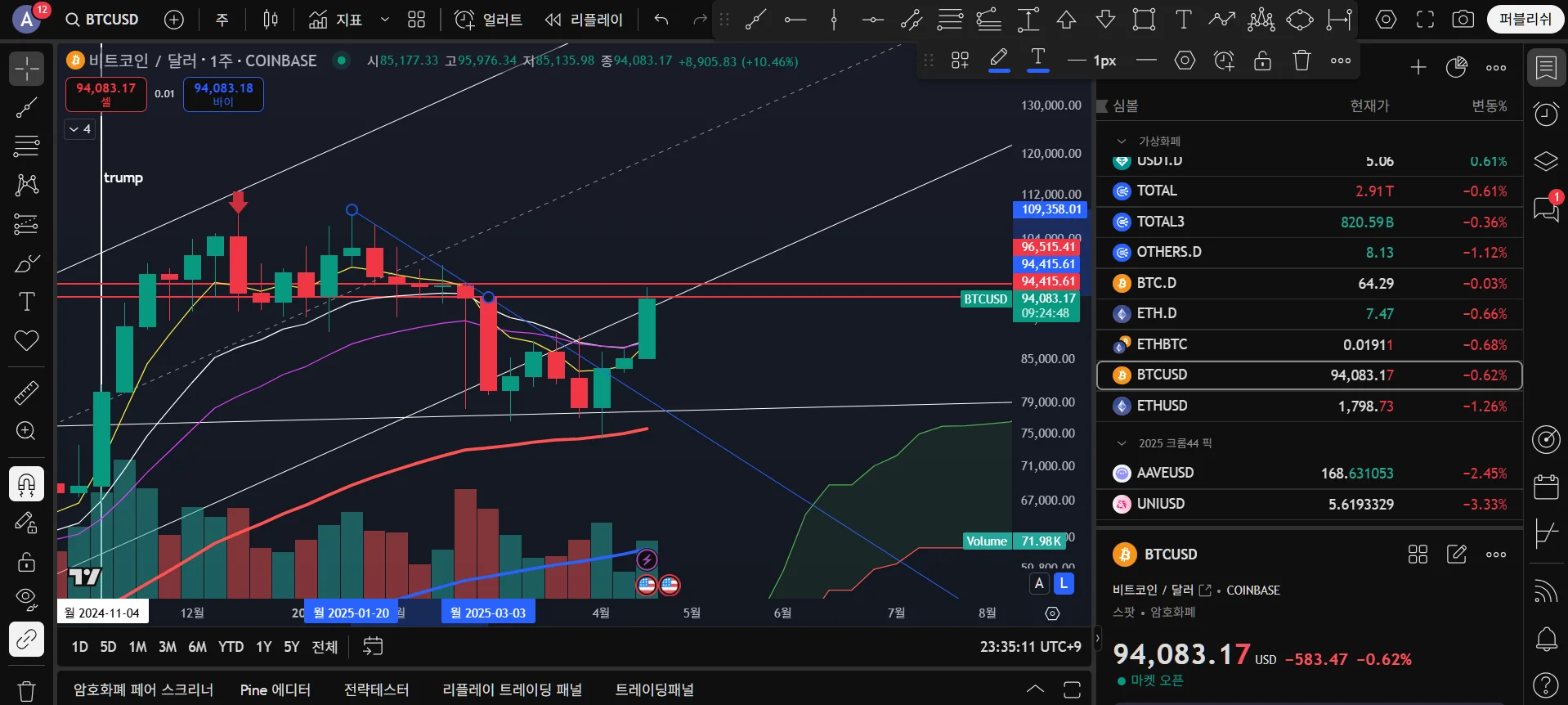Toggle the magnet mode

point(27,484)
